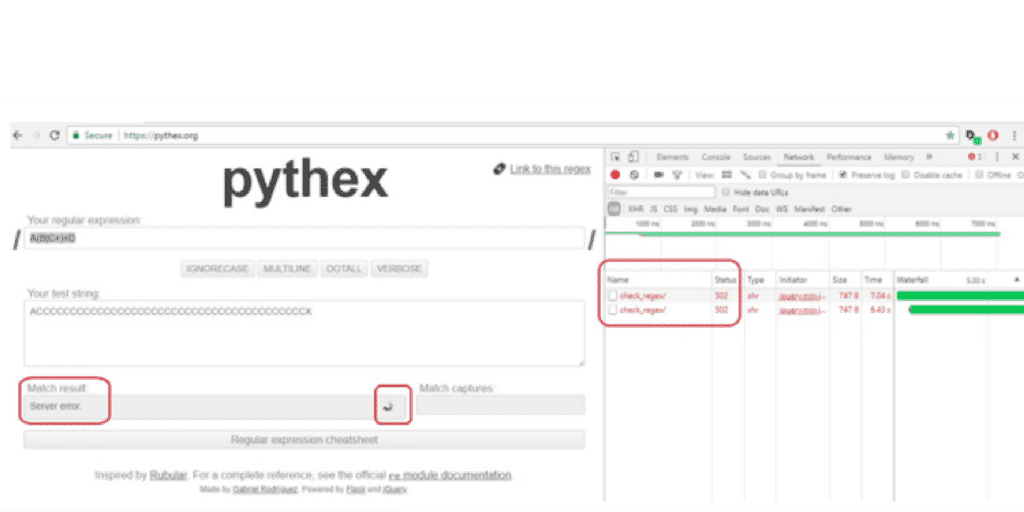
Task: Go back using browser back arrow
Action: coord(18,136)
